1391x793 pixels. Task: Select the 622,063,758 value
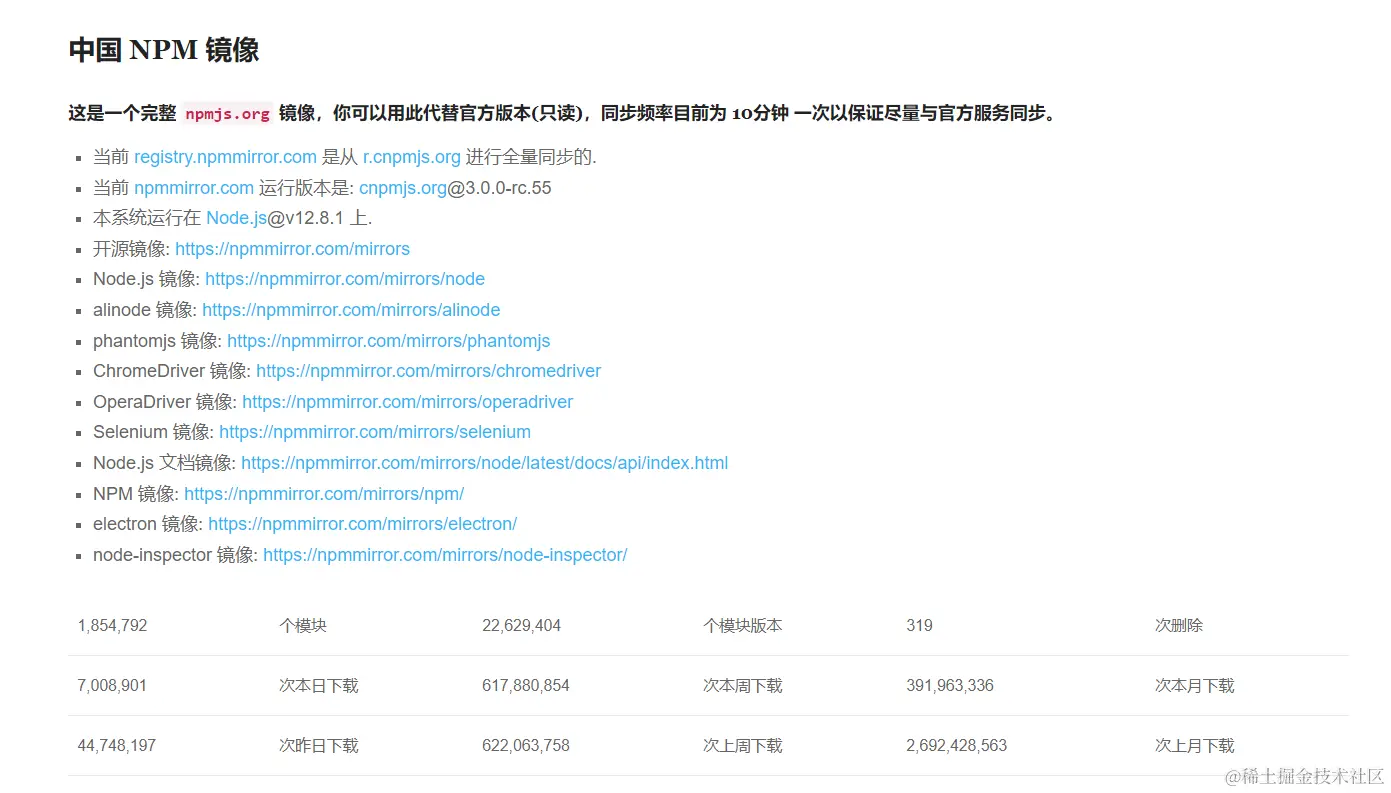coord(526,746)
